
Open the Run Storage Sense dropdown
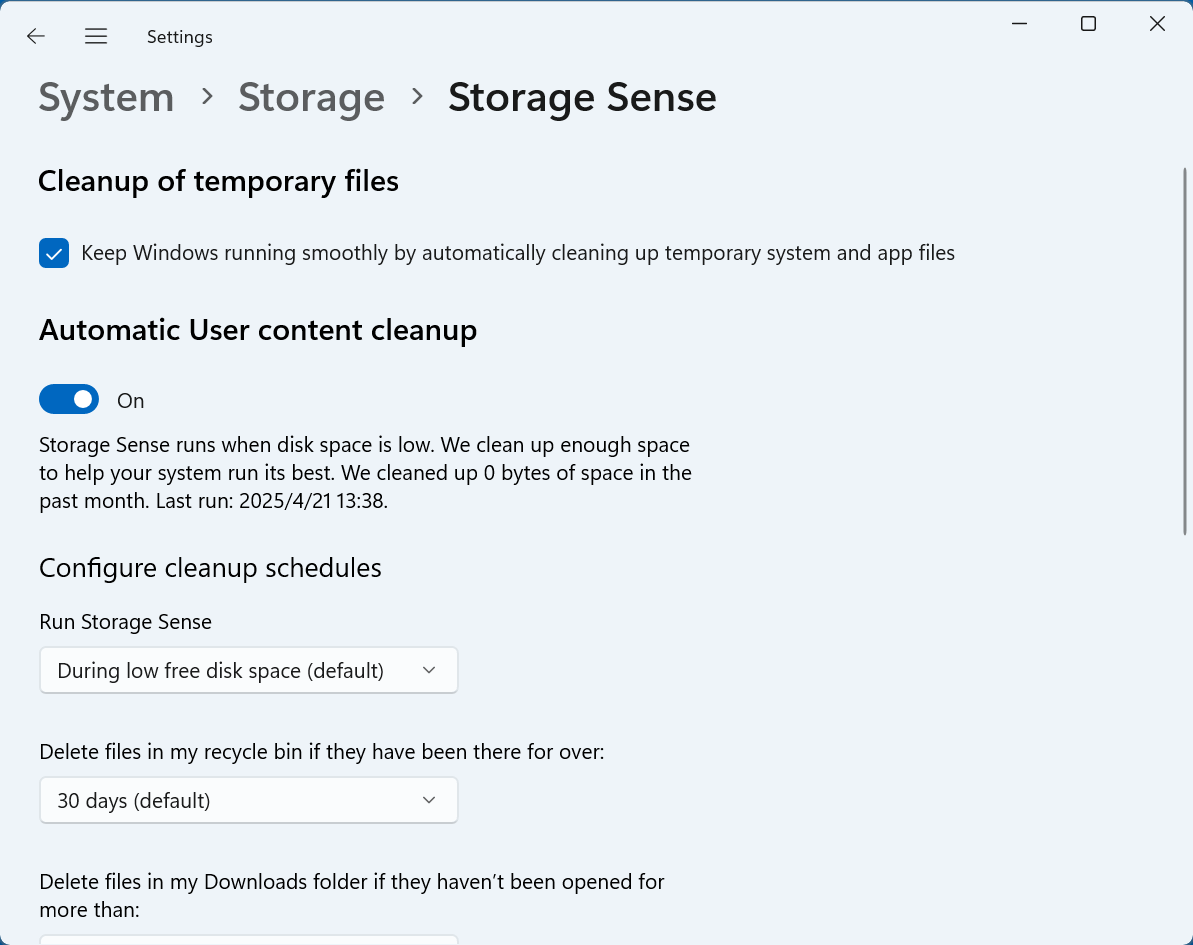click(248, 670)
